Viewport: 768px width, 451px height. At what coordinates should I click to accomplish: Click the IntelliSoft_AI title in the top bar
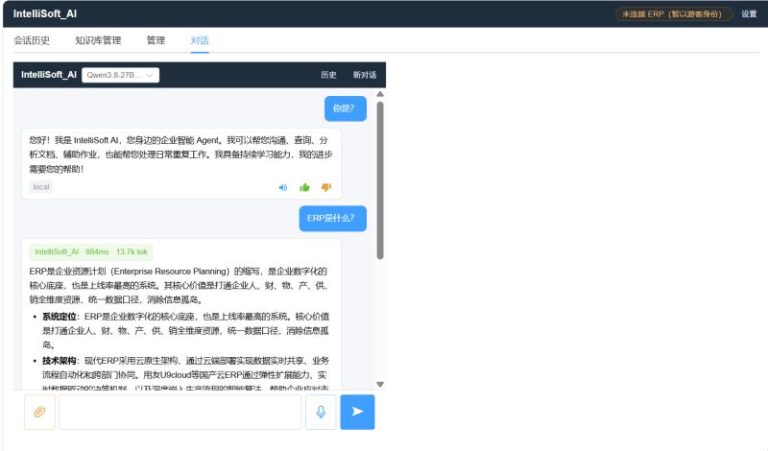pos(45,14)
